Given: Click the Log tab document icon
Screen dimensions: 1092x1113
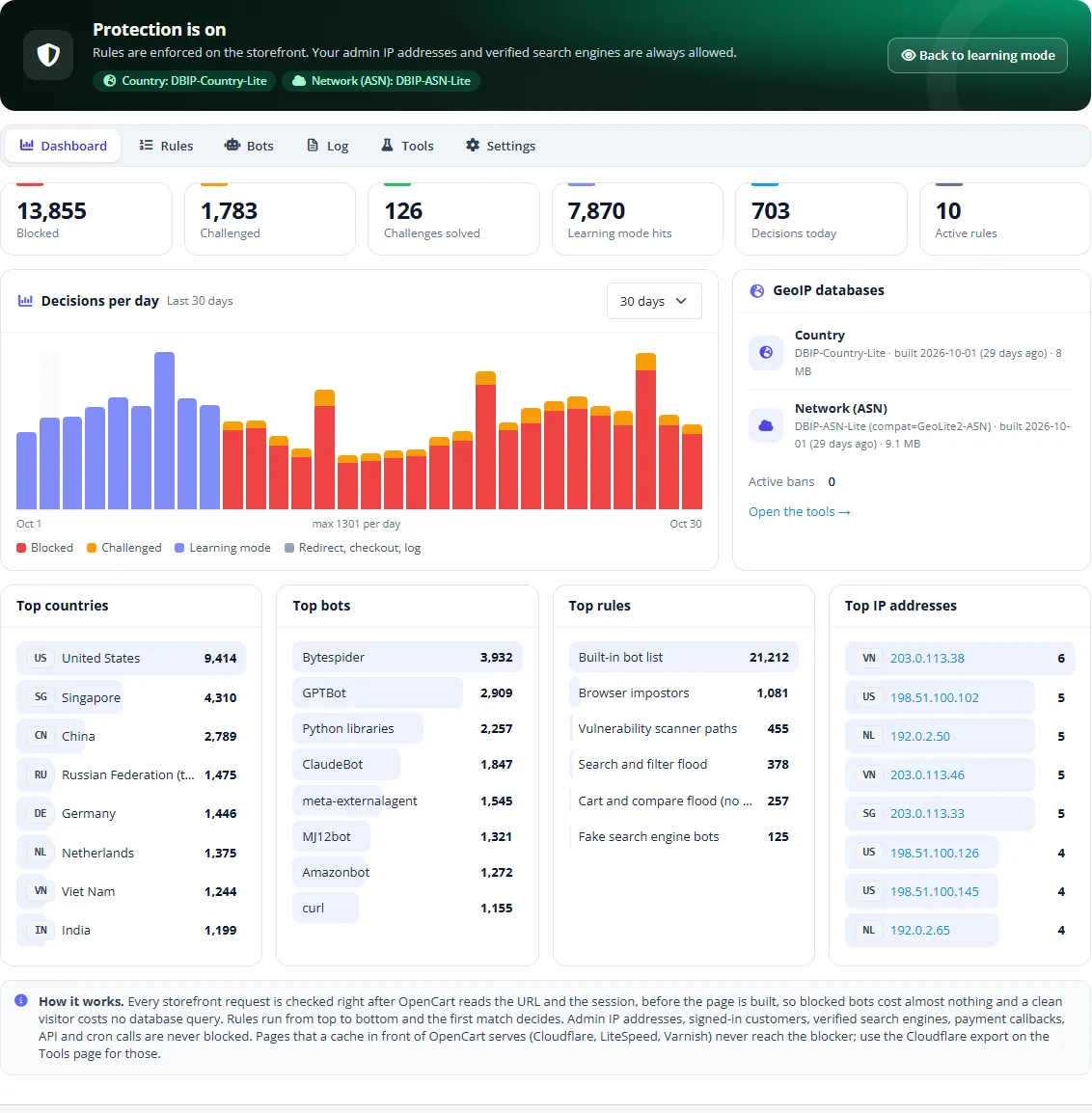Looking at the screenshot, I should pyautogui.click(x=313, y=146).
